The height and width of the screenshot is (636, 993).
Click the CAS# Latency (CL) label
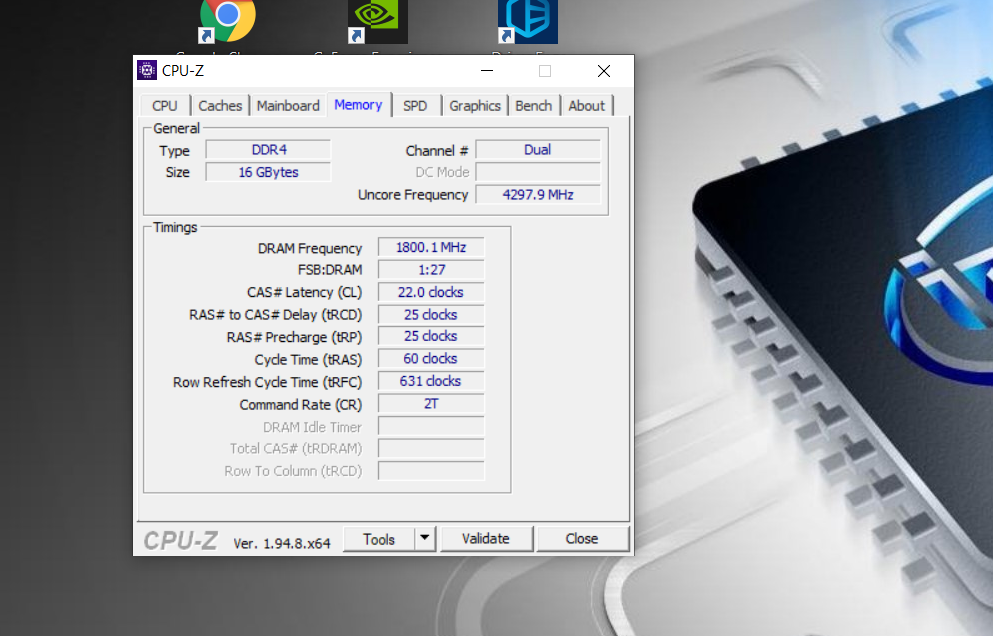click(305, 293)
